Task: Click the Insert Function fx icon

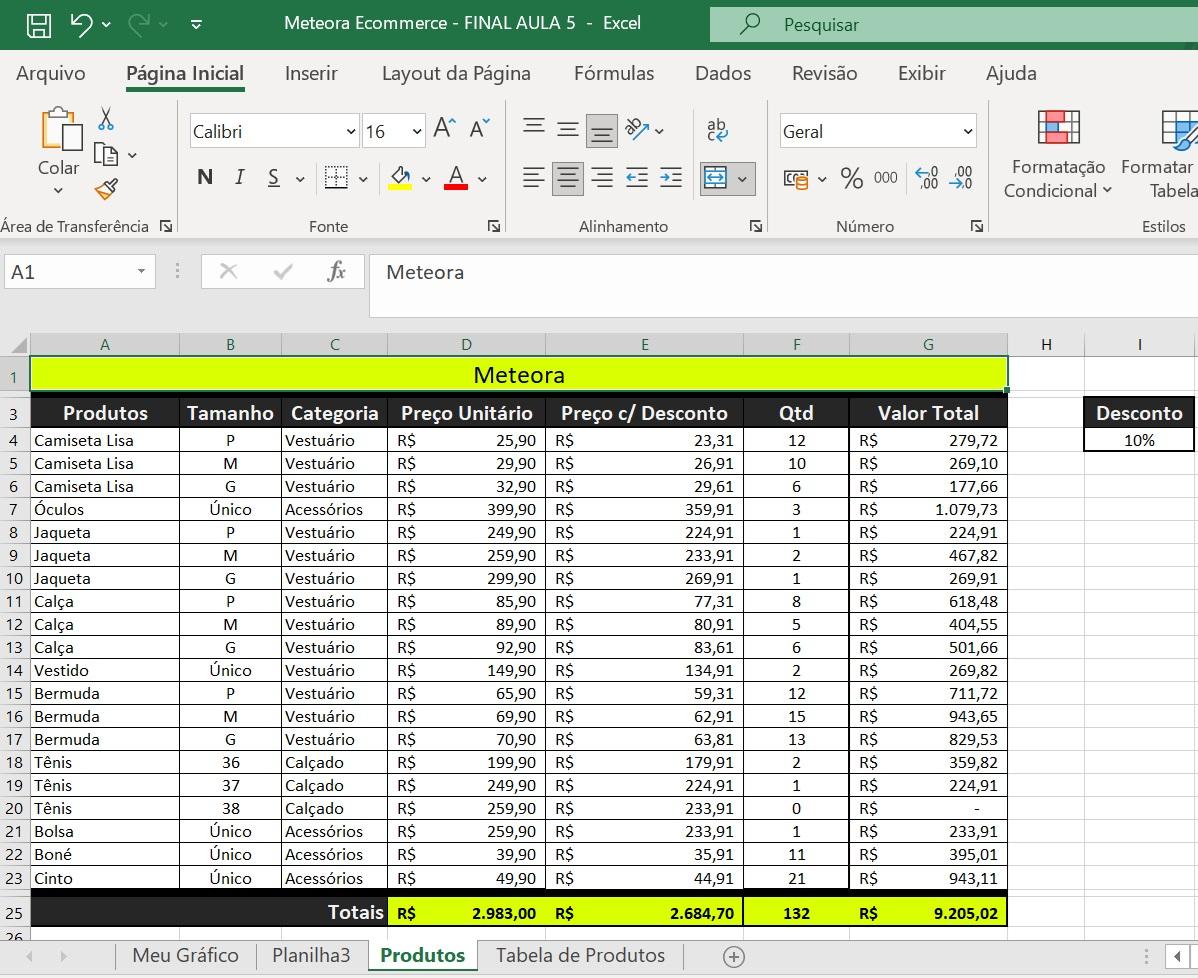Action: click(x=337, y=271)
